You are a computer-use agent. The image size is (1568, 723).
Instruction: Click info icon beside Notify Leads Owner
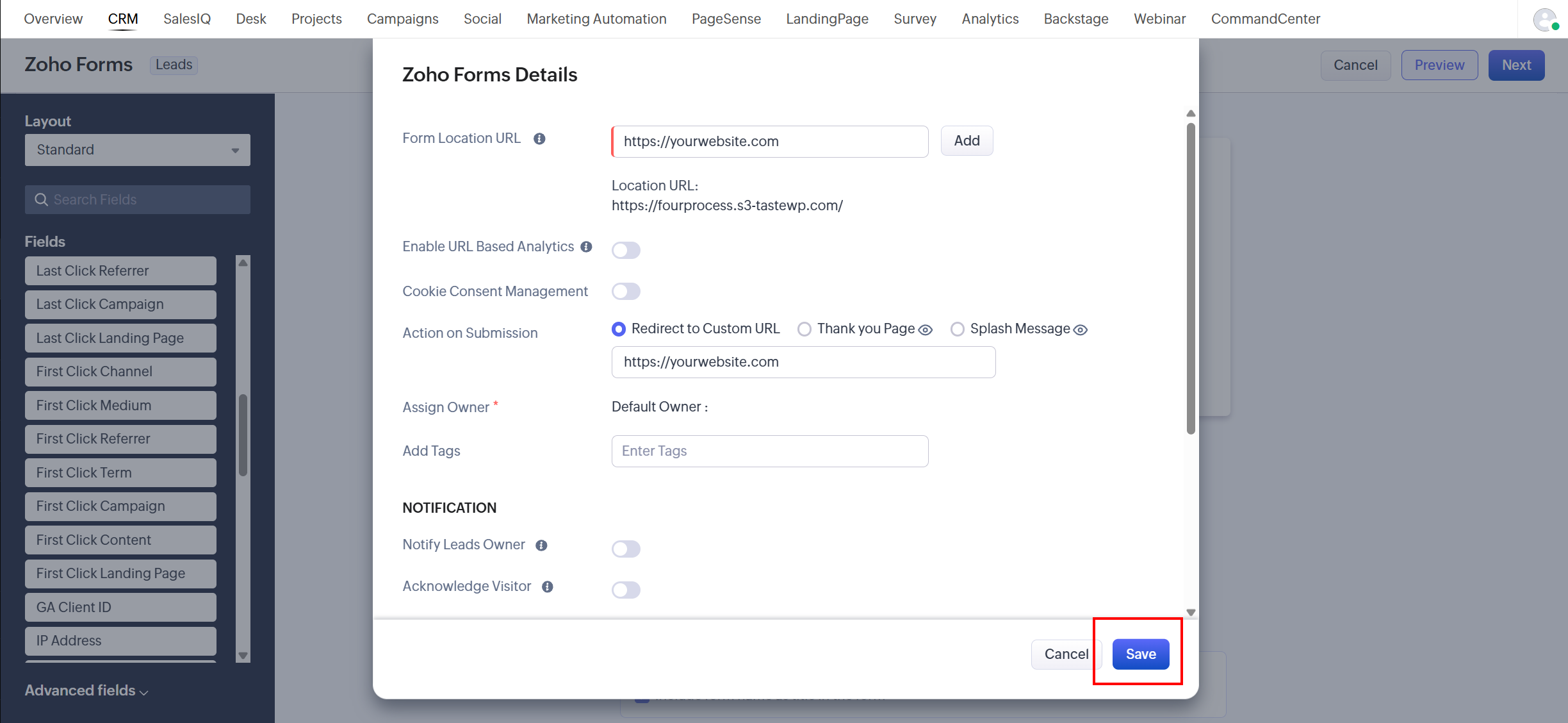click(541, 545)
